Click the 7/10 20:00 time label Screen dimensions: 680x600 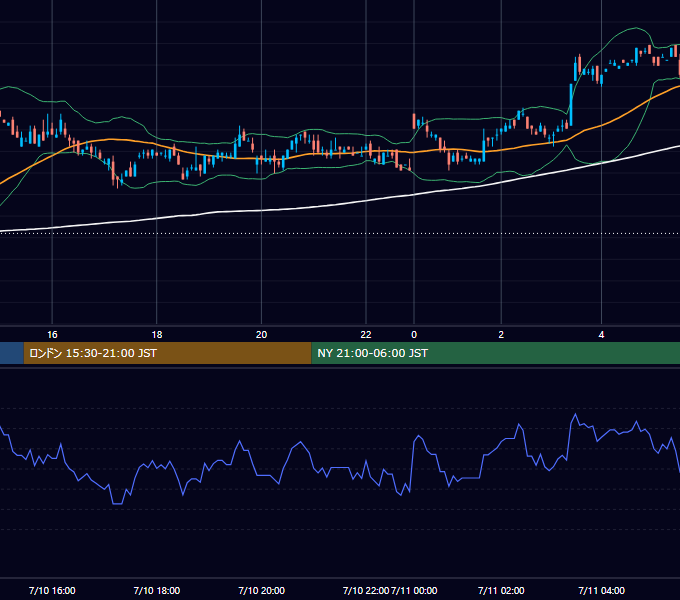tap(262, 590)
